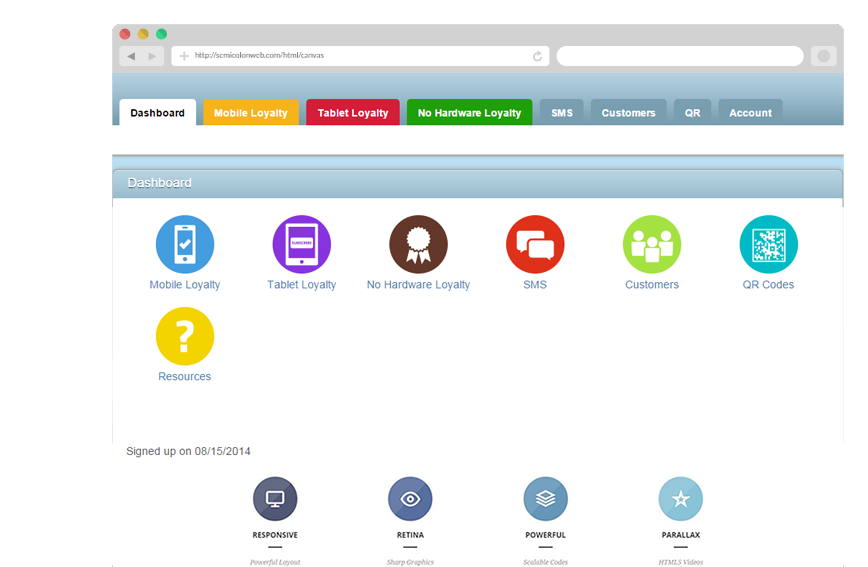Switch to the QR tab

click(693, 112)
